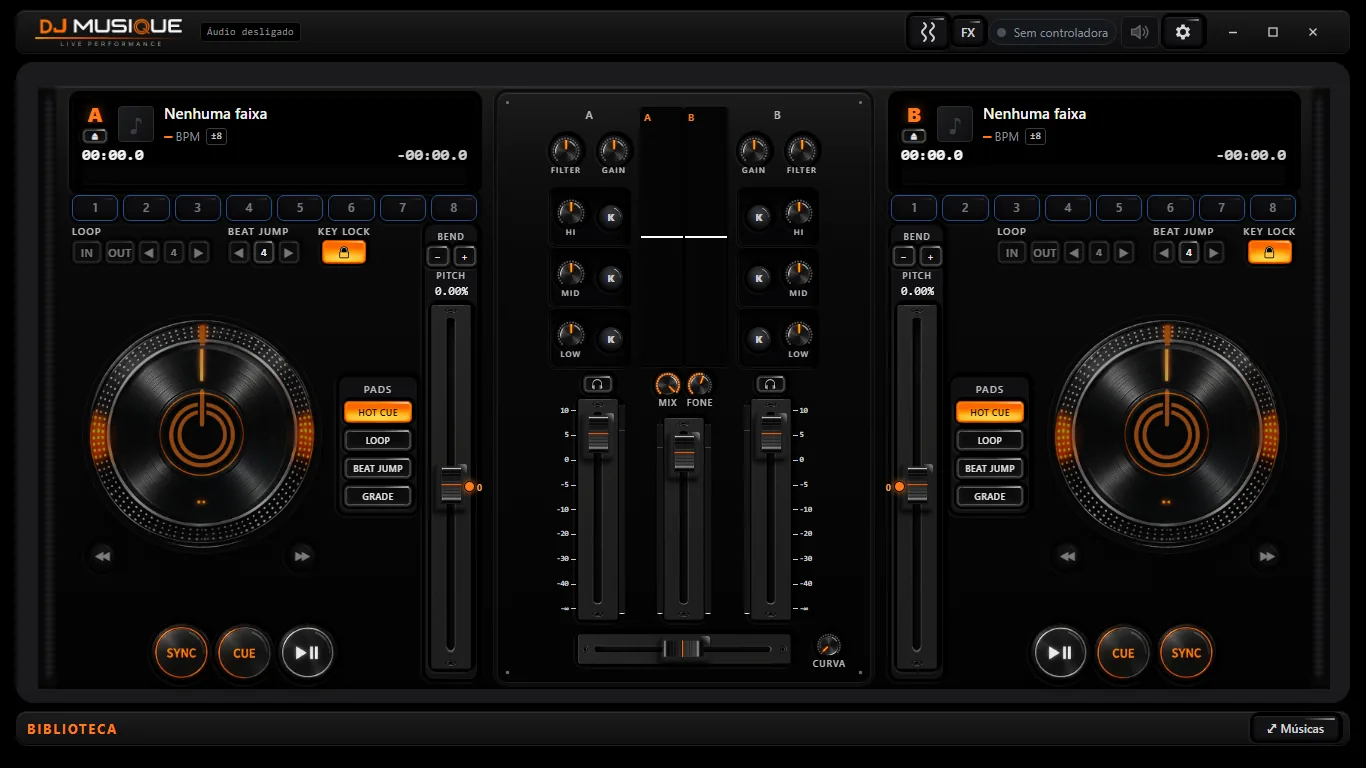Select deck A BEAT JUMP pad mode
This screenshot has width=1366, height=768.
[378, 468]
